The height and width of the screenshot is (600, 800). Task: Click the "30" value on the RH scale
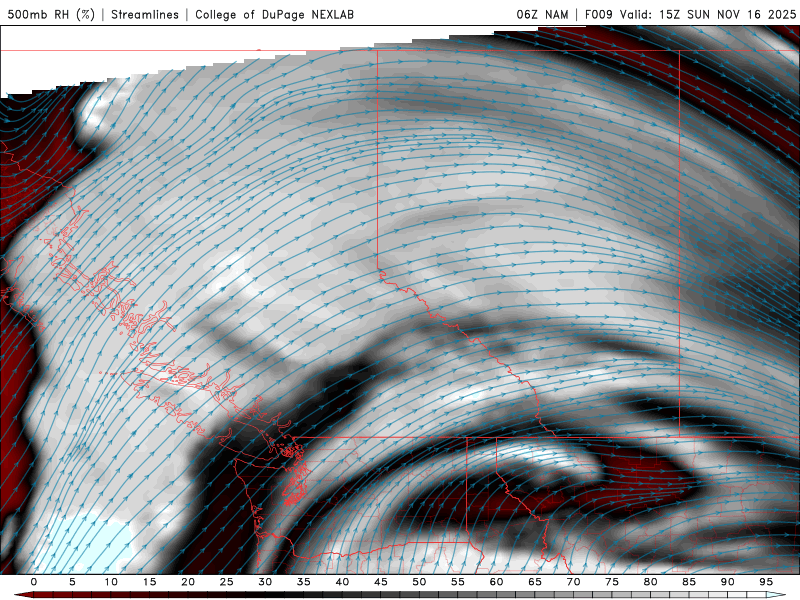(265, 582)
